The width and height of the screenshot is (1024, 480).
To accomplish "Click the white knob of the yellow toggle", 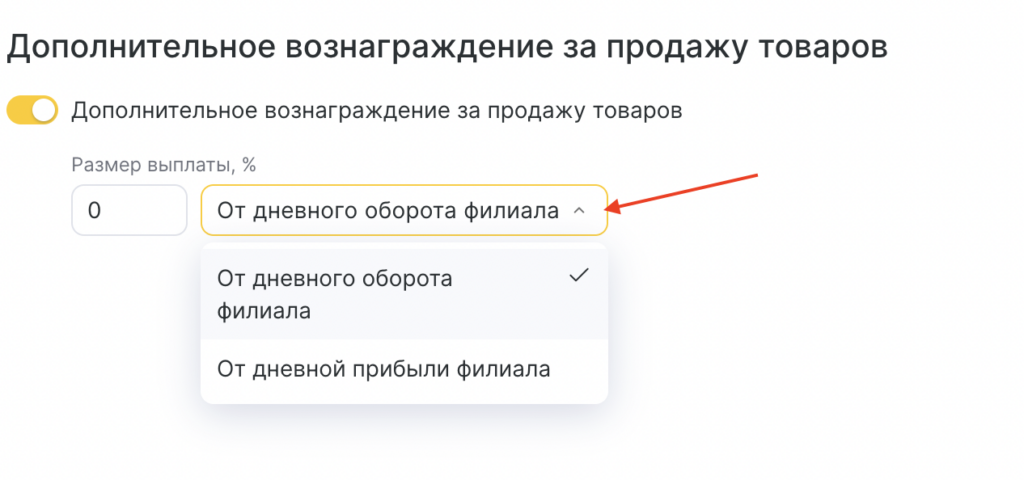I will click(43, 110).
